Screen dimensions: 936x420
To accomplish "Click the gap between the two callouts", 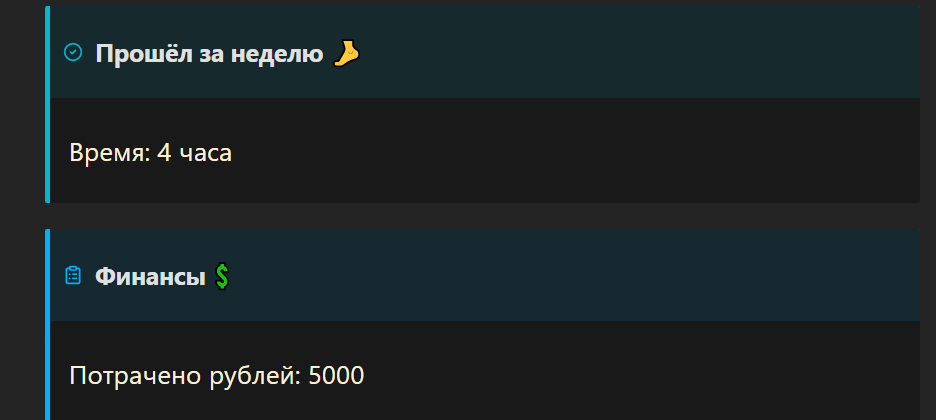I will [482, 216].
